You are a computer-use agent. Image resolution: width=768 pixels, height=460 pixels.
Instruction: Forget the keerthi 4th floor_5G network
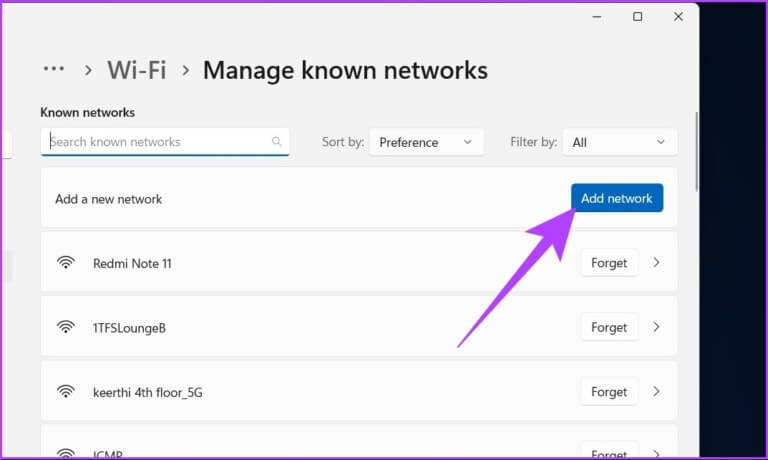point(609,392)
